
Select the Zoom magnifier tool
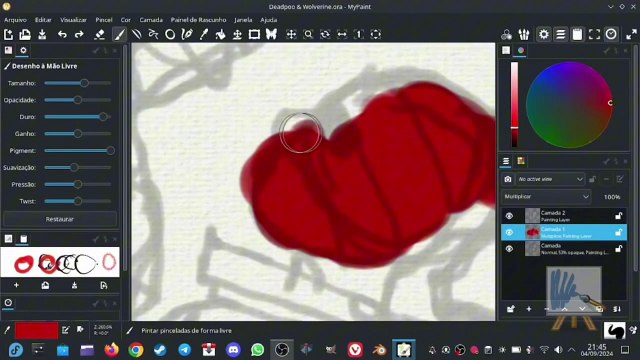pos(308,35)
